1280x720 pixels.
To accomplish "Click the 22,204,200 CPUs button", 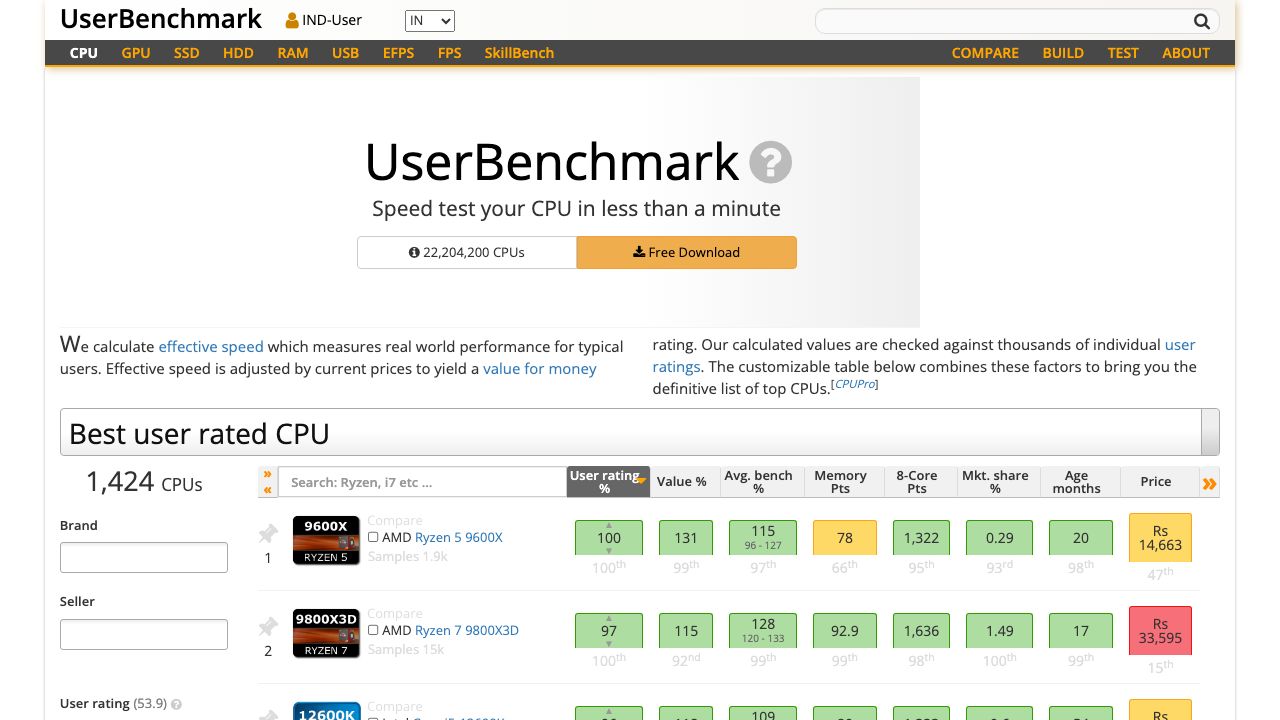I will coord(467,252).
